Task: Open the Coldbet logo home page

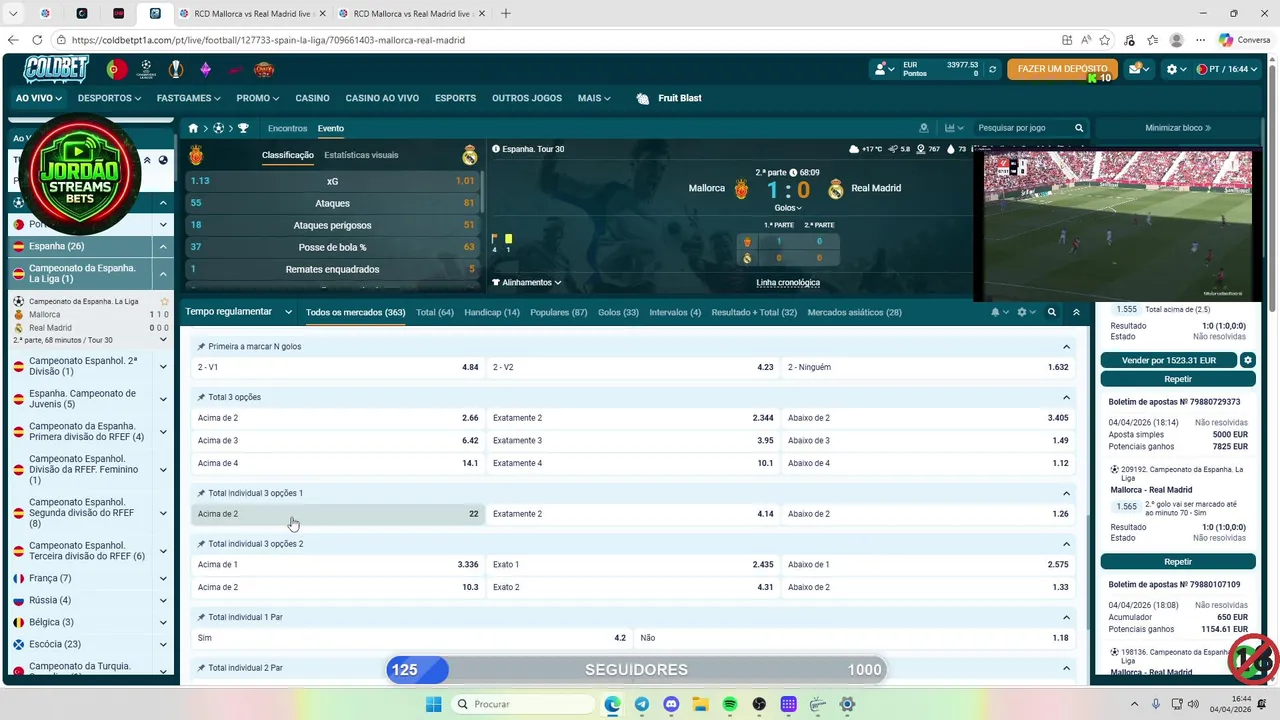Action: 55,69
